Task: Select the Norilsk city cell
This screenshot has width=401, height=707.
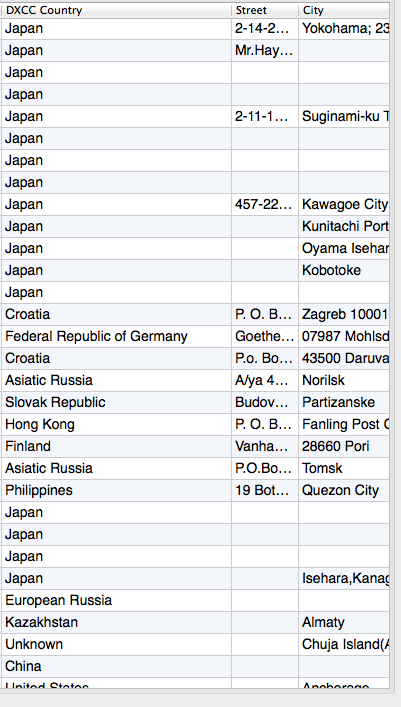Action: pyautogui.click(x=344, y=380)
